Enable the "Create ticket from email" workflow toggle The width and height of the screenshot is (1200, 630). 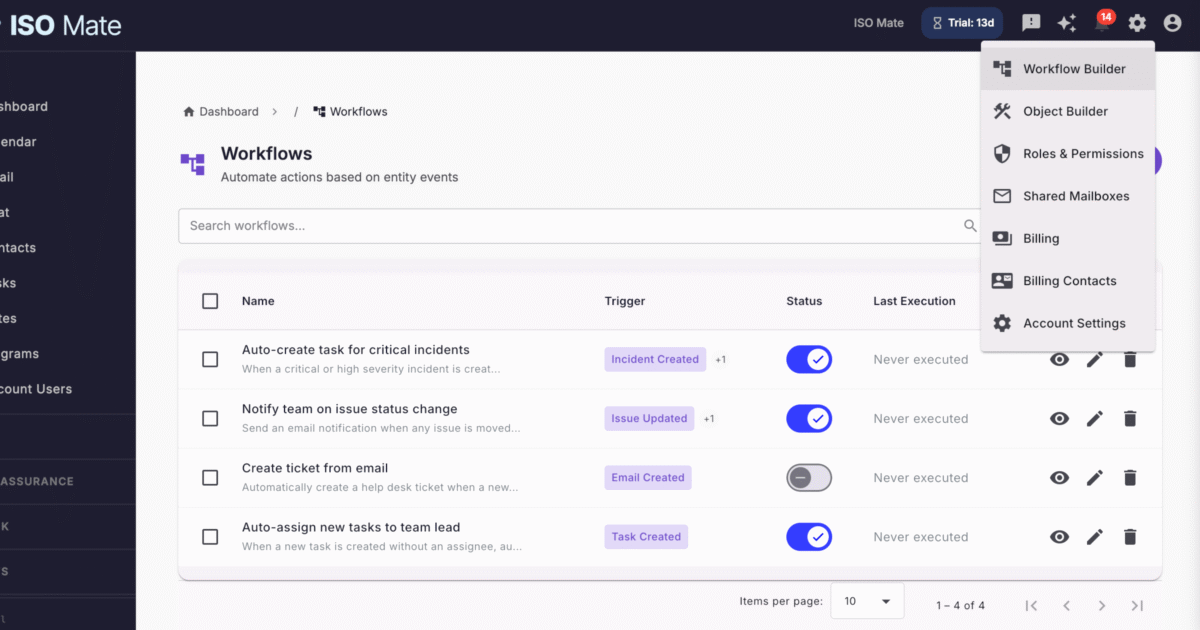809,477
